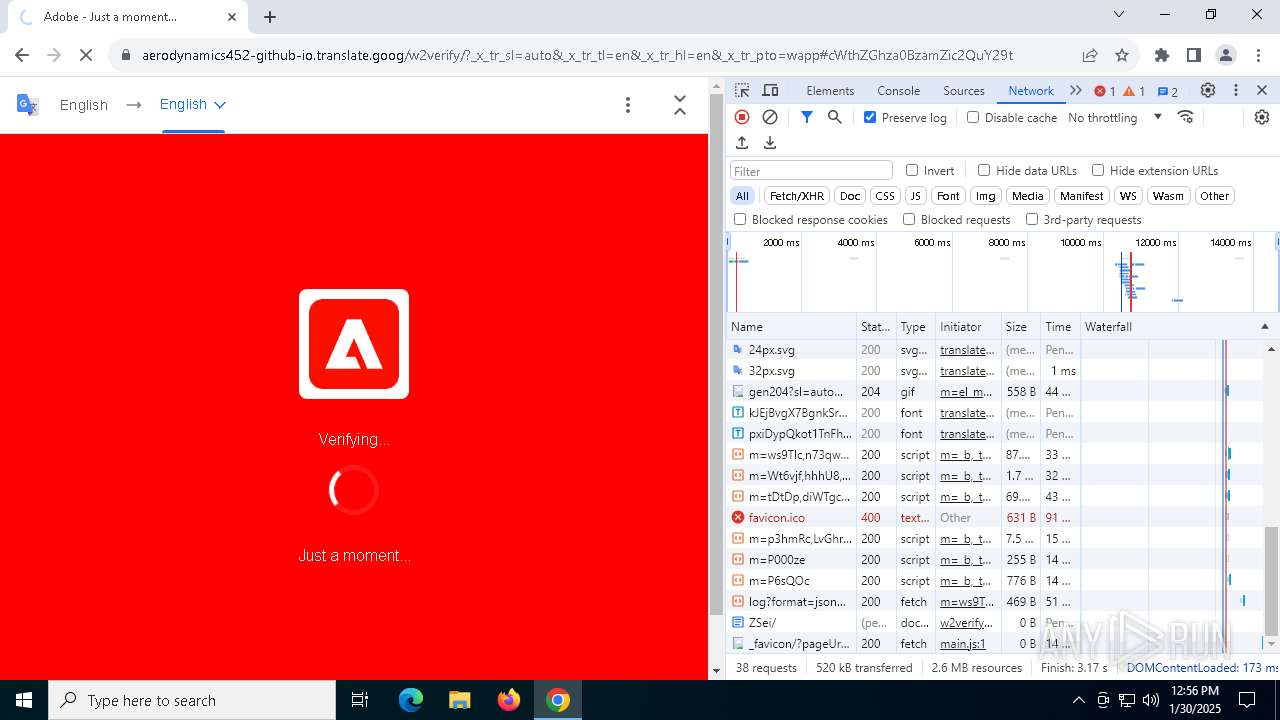Filter requests by Media
The image size is (1280, 720).
pyautogui.click(x=1027, y=196)
